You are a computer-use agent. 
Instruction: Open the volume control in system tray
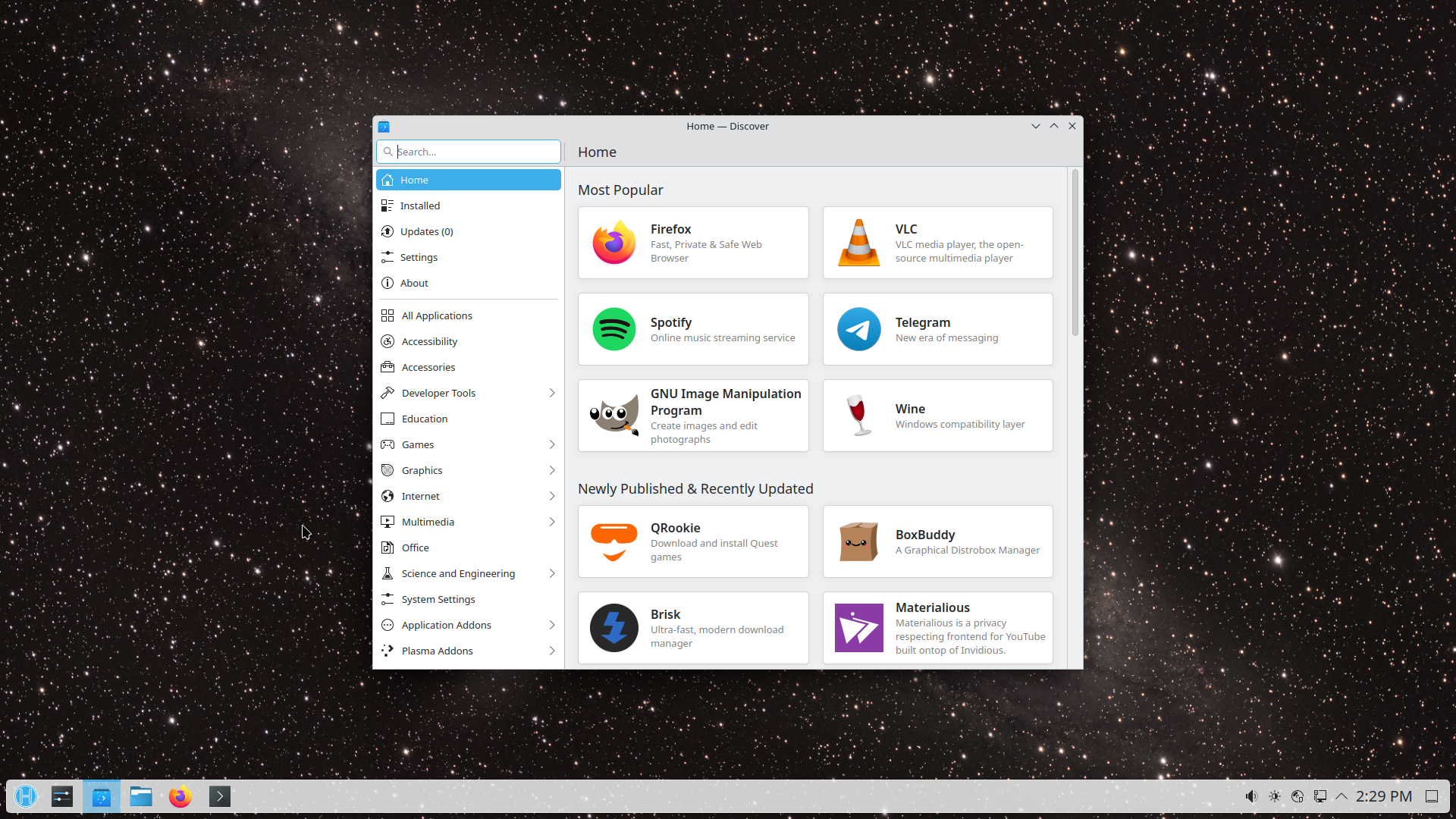(1252, 796)
